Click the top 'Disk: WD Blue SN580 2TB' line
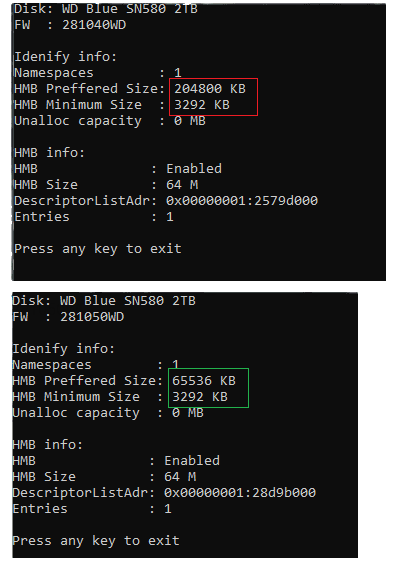 point(106,9)
